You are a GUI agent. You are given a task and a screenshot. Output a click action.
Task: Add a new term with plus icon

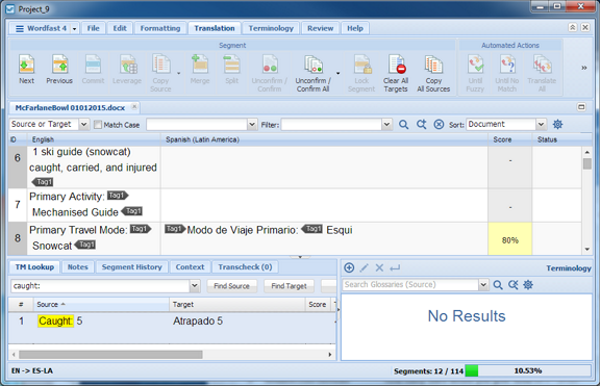point(349,268)
